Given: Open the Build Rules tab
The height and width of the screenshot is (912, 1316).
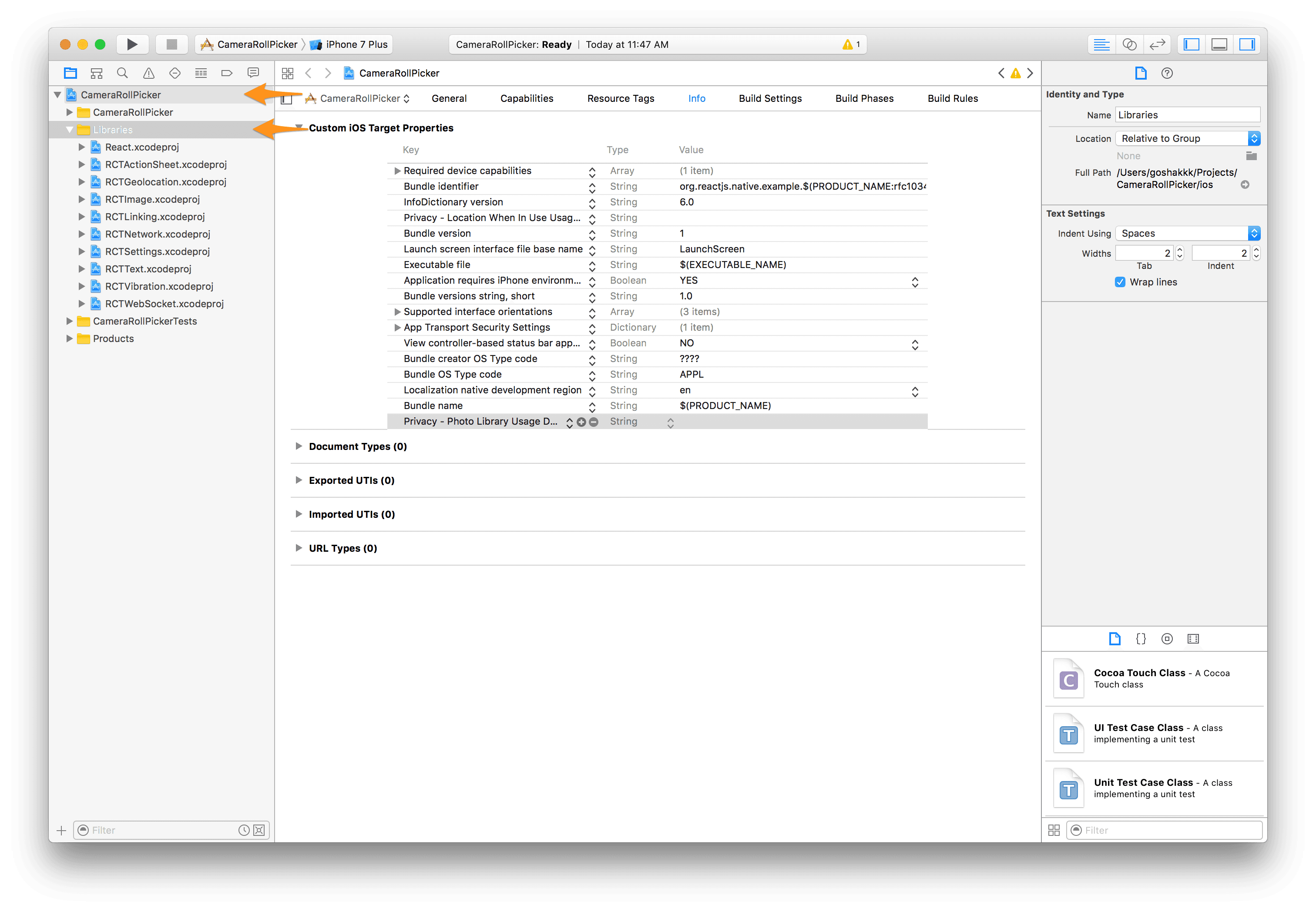Looking at the screenshot, I should coord(953,98).
